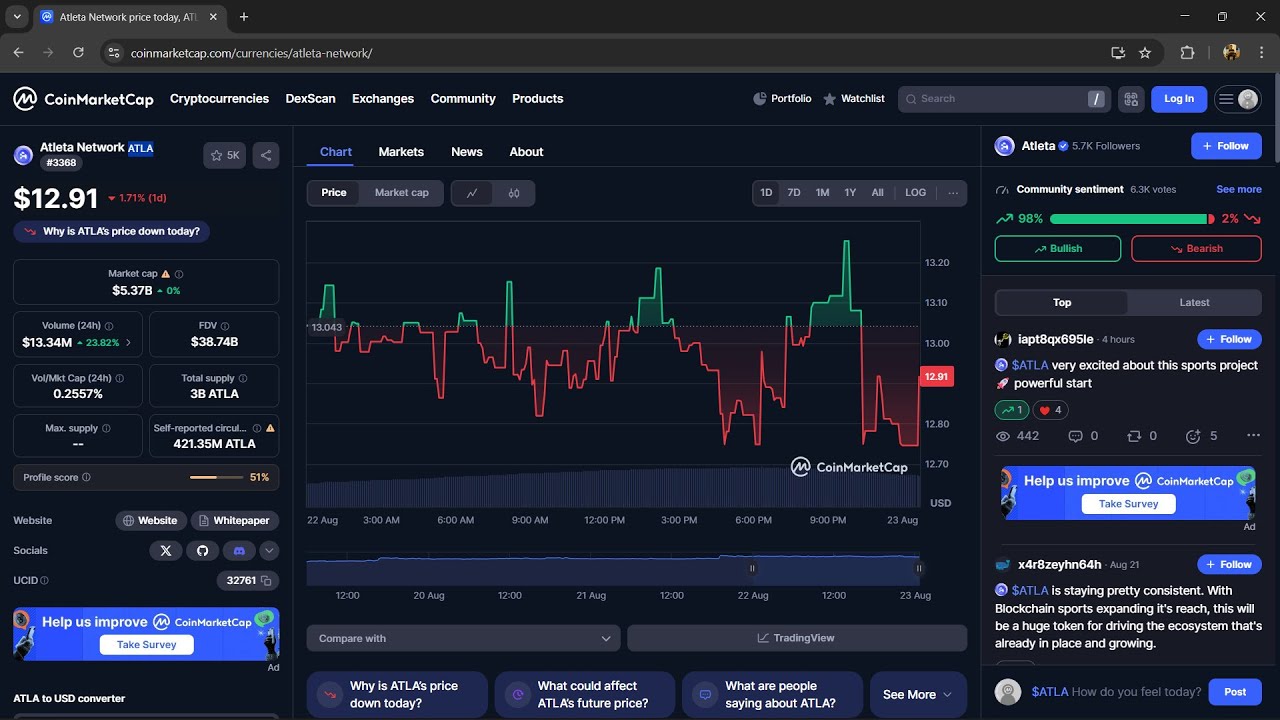Open Chrome tab search dropdown arrow

(17, 17)
